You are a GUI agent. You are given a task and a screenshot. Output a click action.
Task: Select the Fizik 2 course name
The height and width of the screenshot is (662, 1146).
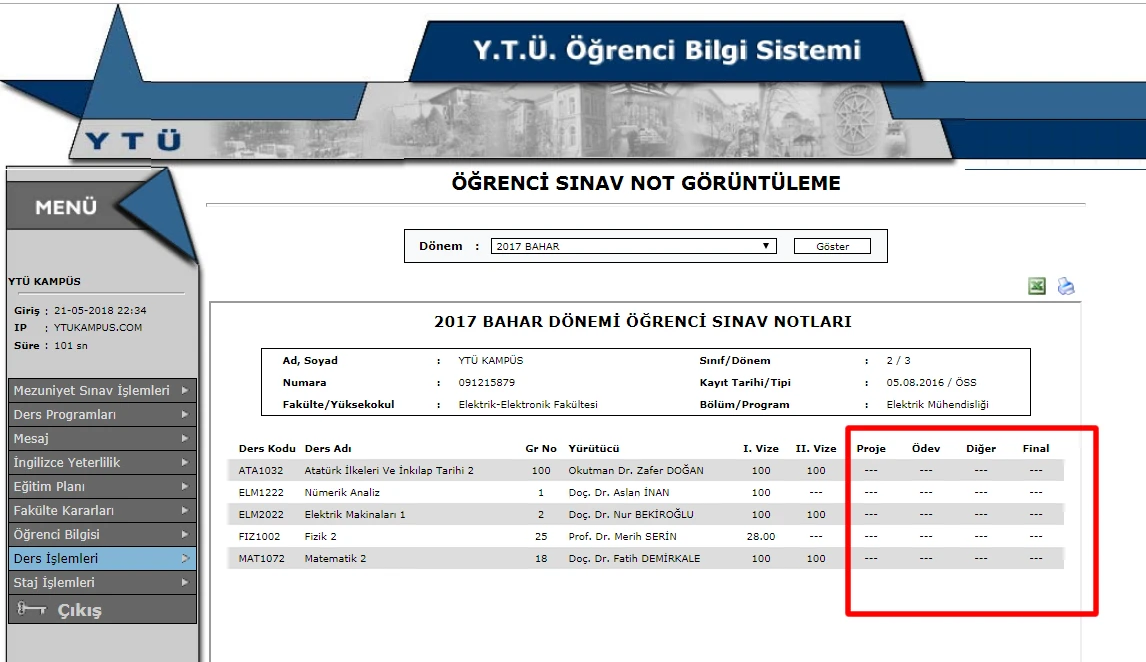[320, 537]
